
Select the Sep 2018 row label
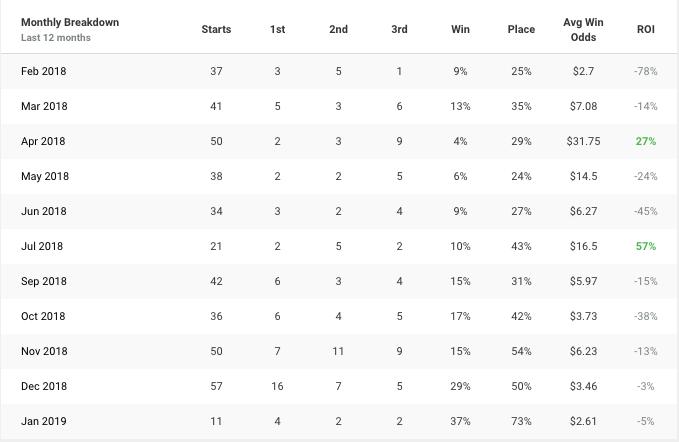(44, 281)
